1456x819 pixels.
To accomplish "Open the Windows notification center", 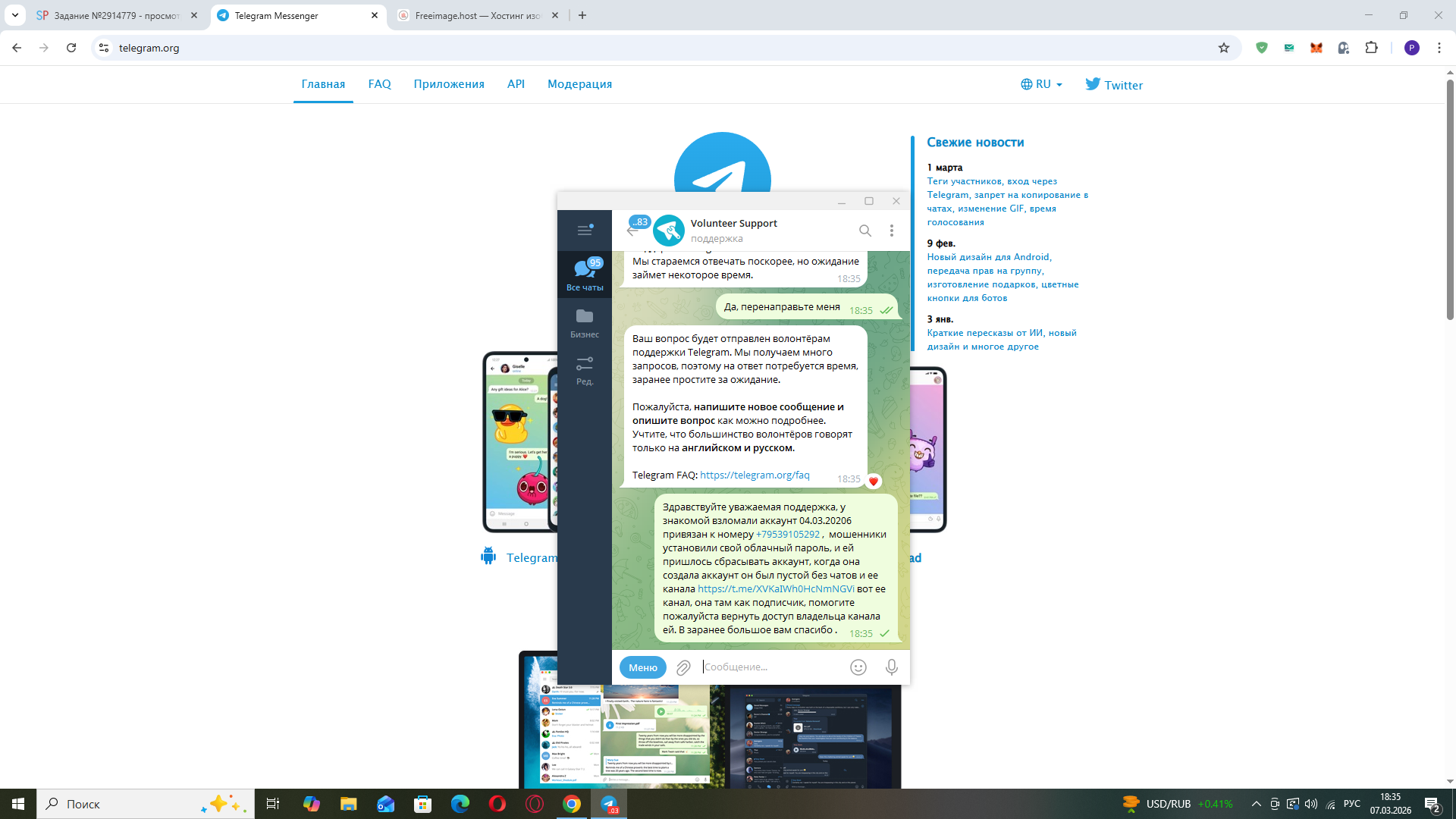I will point(1432,804).
